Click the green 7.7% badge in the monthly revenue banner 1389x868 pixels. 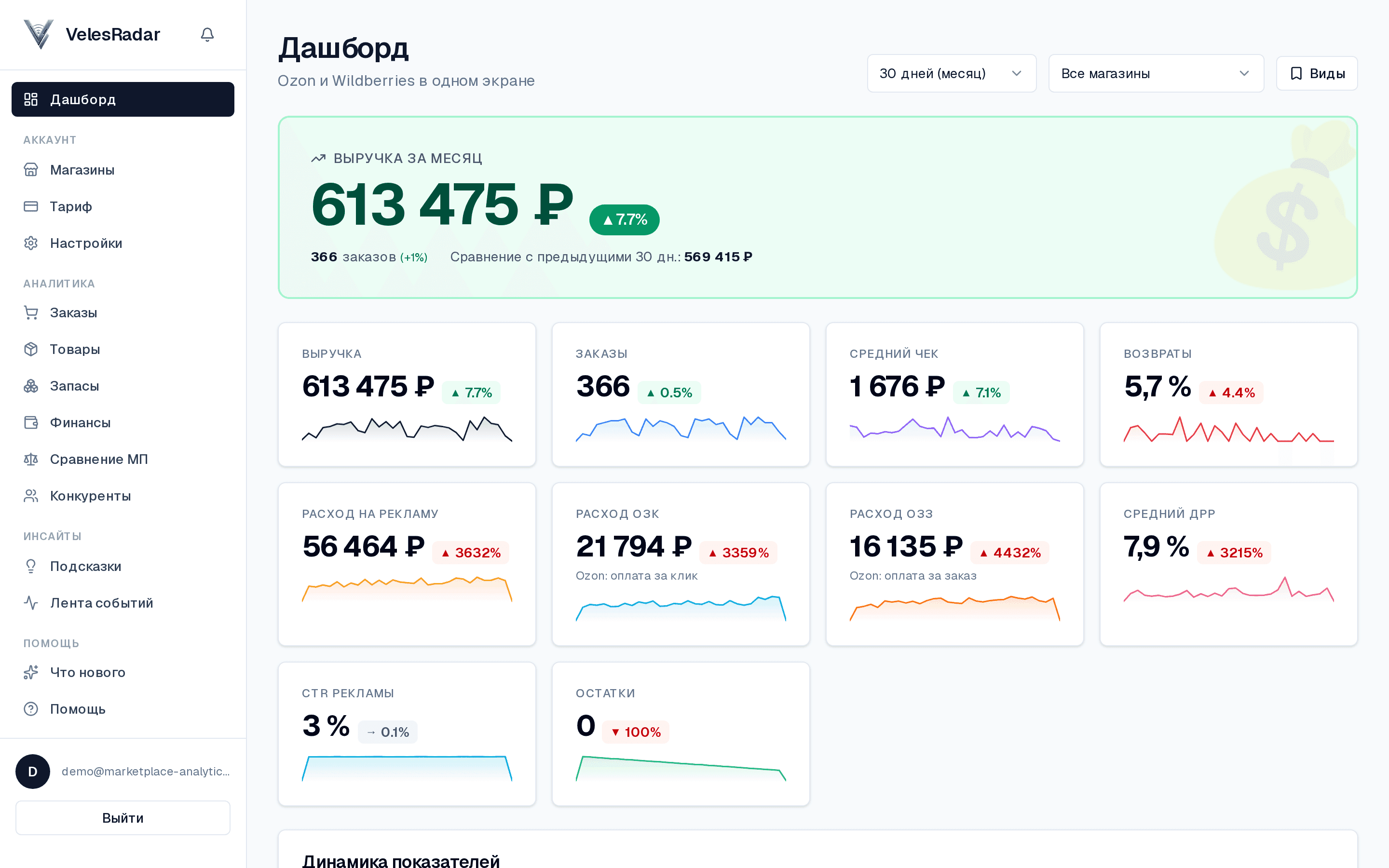click(x=625, y=219)
